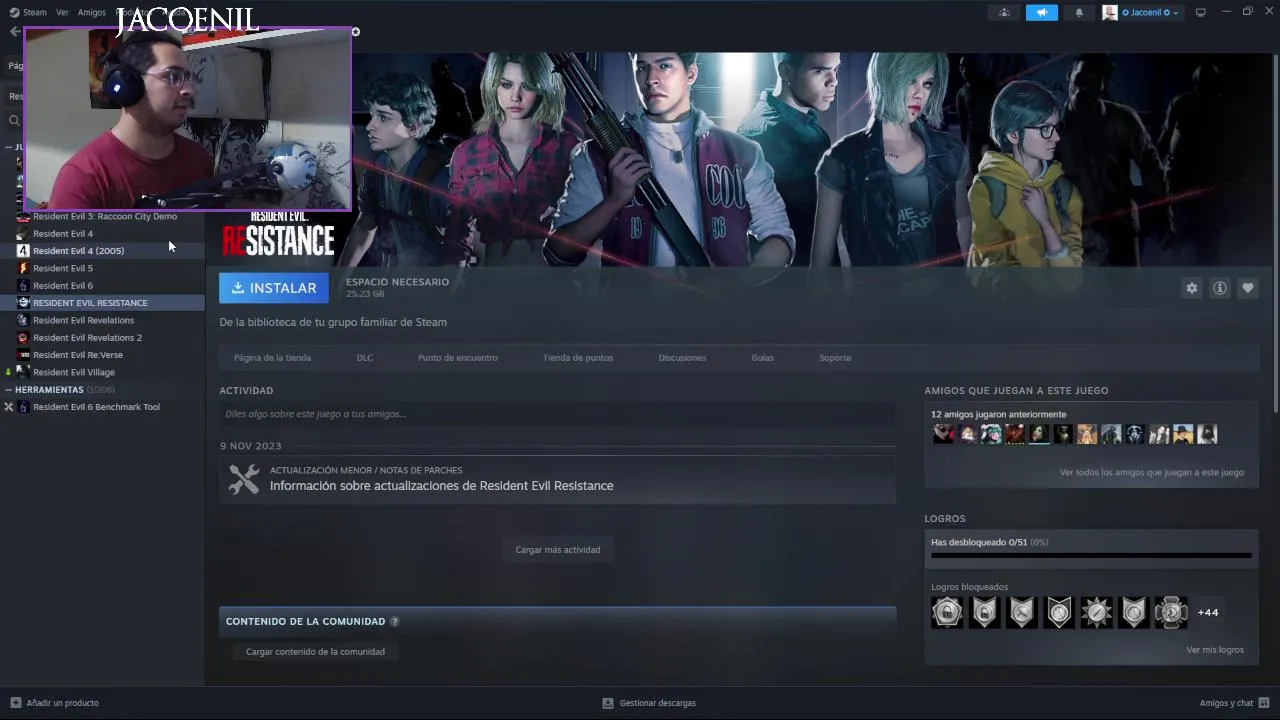Click the community content help question mark

tap(394, 622)
